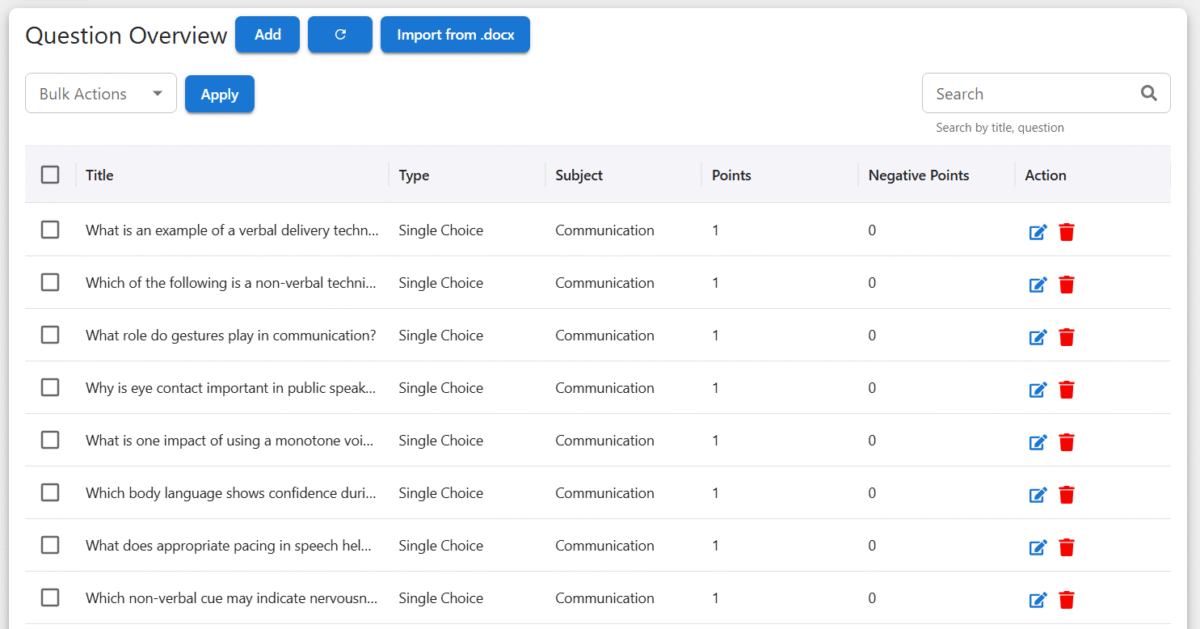Viewport: 1200px width, 629px height.
Task: Click the search magnifier icon
Action: click(1149, 94)
